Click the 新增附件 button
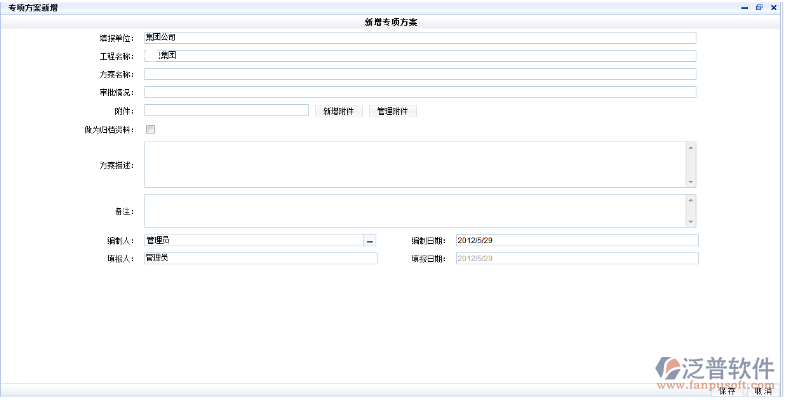The height and width of the screenshot is (401, 785). [338, 111]
